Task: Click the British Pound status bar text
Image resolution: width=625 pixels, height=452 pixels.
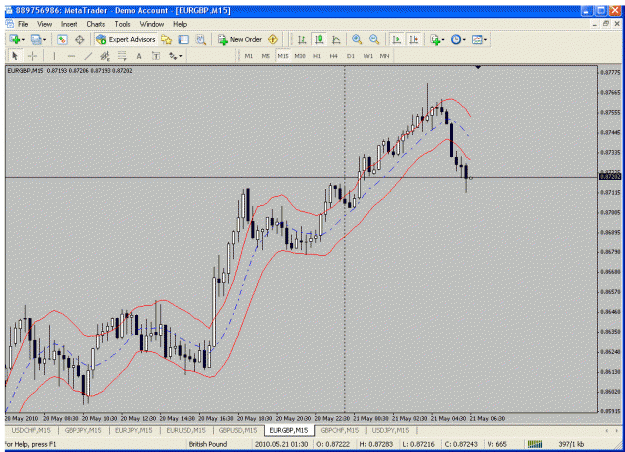Action: pos(208,444)
